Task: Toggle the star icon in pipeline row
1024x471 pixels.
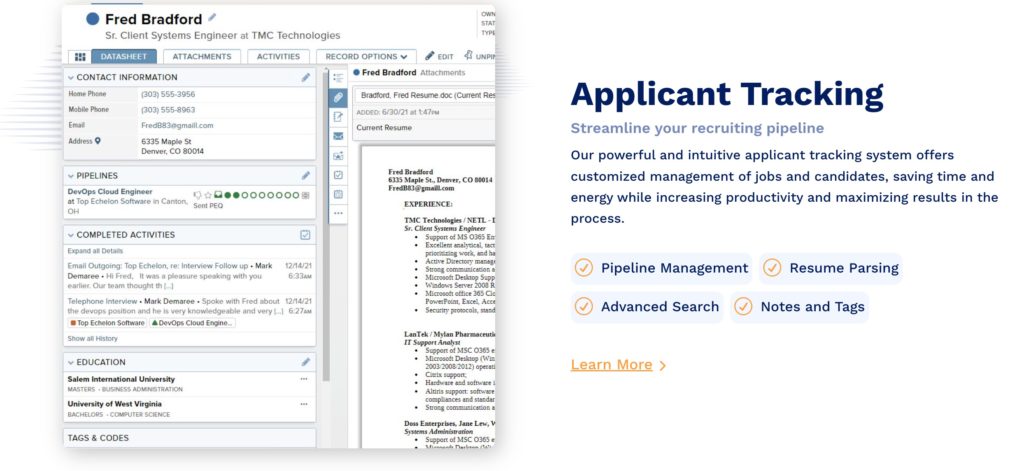Action: coord(208,195)
